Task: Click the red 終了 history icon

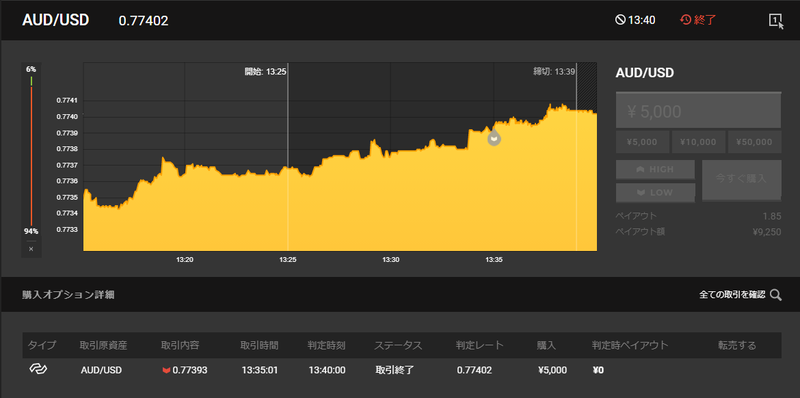Action: coord(686,20)
